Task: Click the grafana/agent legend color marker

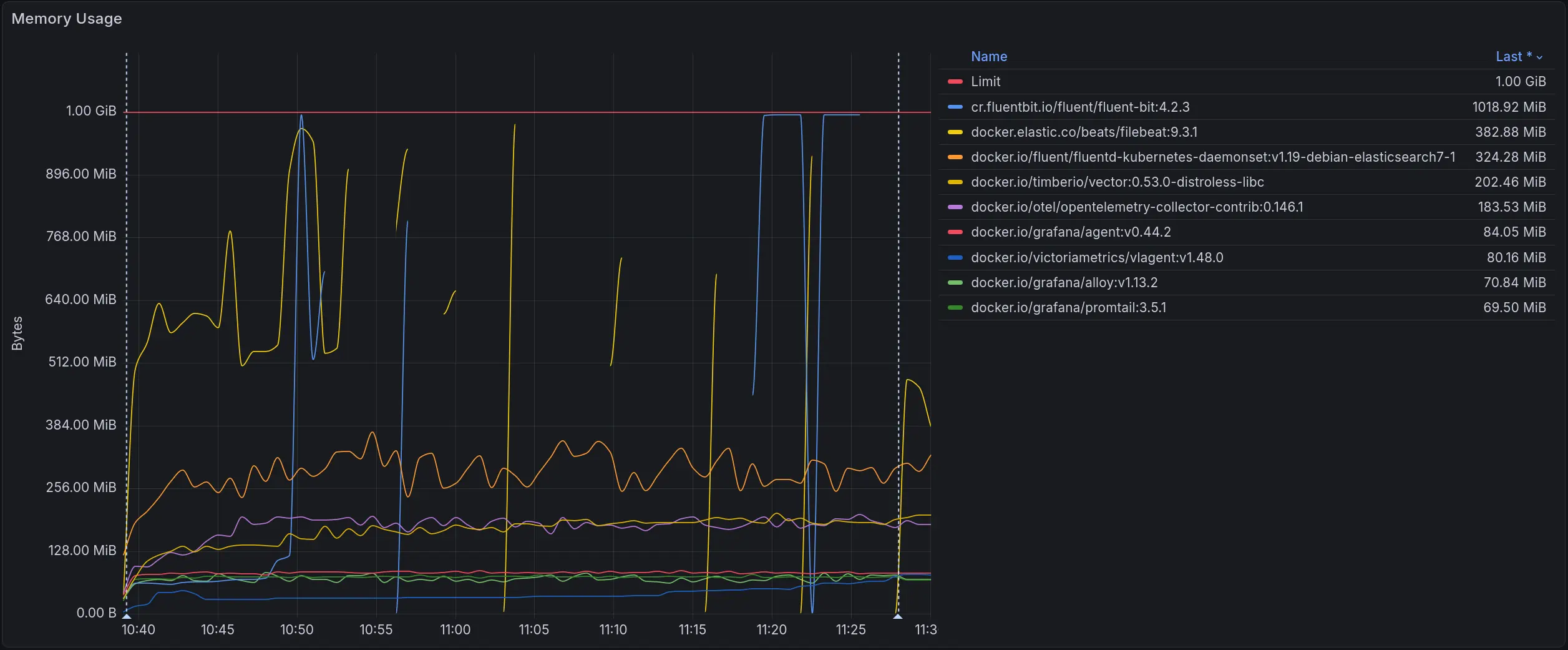Action: click(955, 232)
